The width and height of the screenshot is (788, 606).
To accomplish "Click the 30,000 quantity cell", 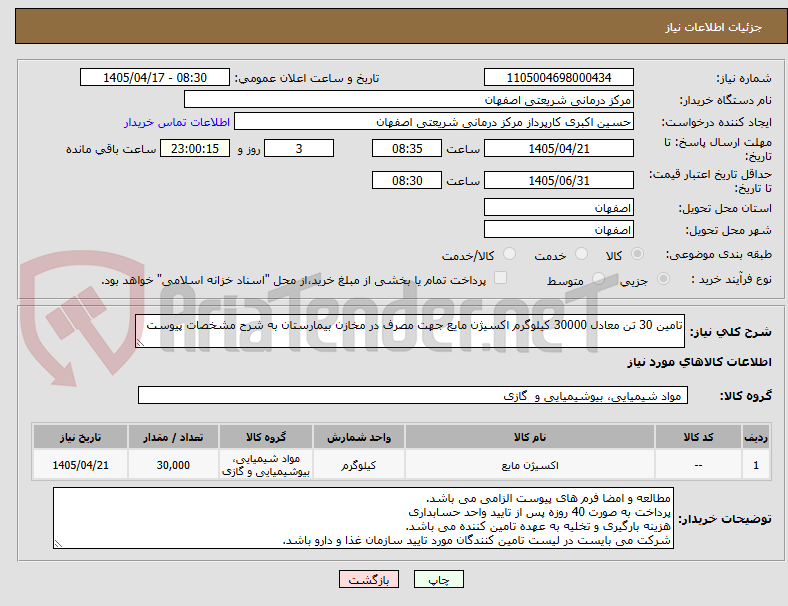I will [173, 465].
